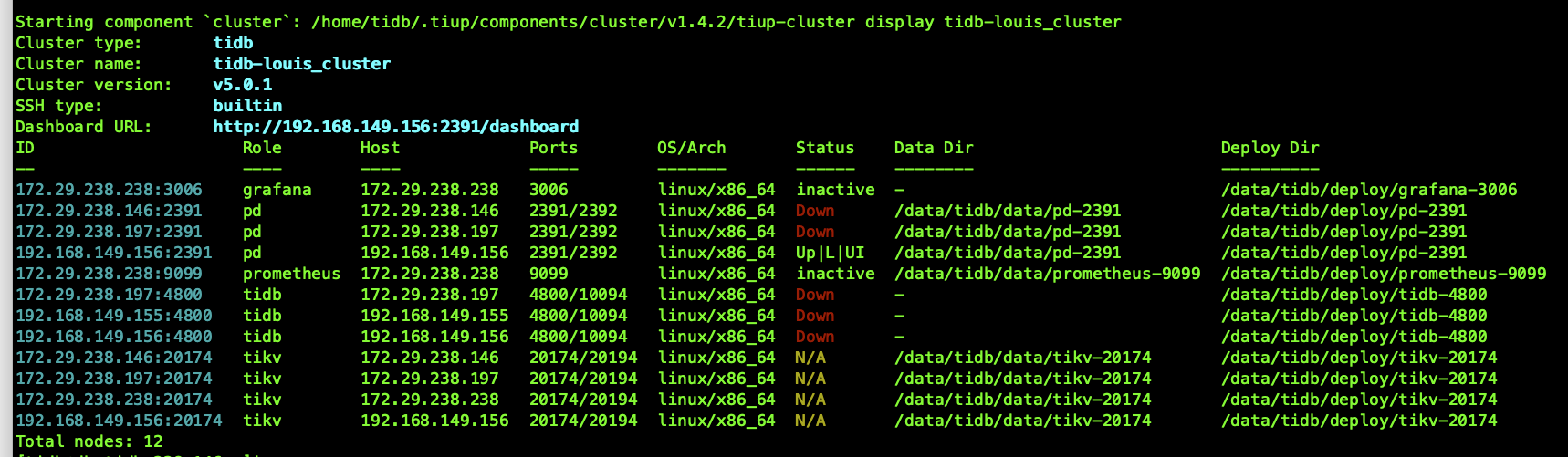Screen dimensions: 1568x457
Task: Select the cluster version v5.0.1
Action: pos(243,85)
